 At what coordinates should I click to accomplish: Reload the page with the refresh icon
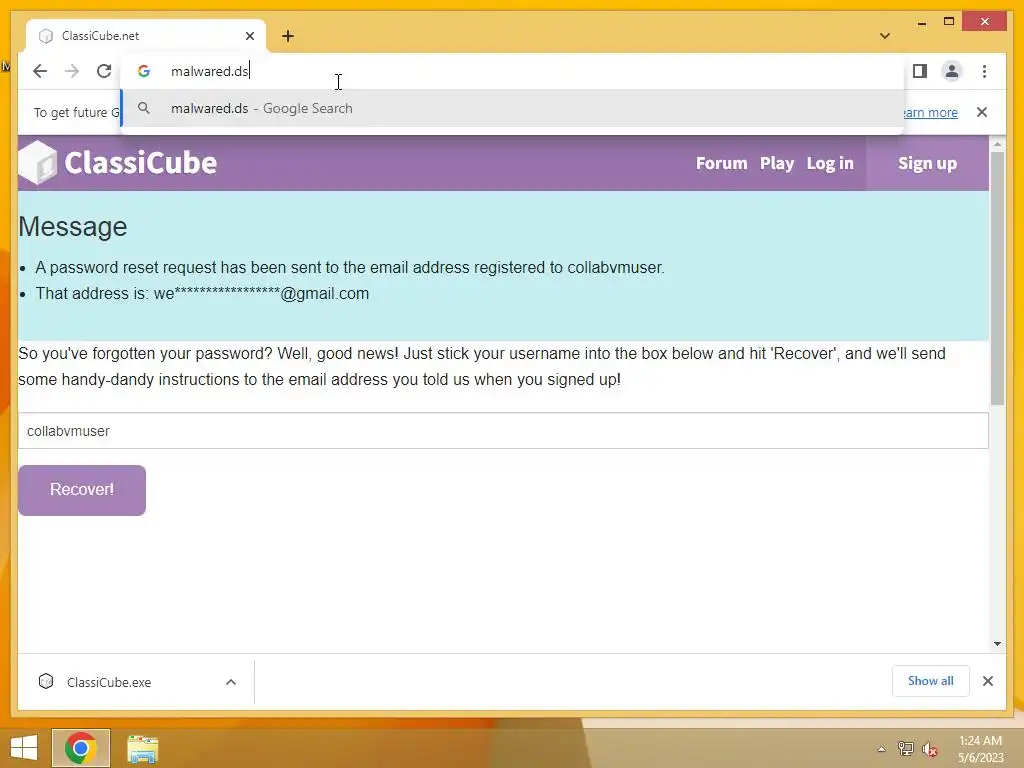104,71
